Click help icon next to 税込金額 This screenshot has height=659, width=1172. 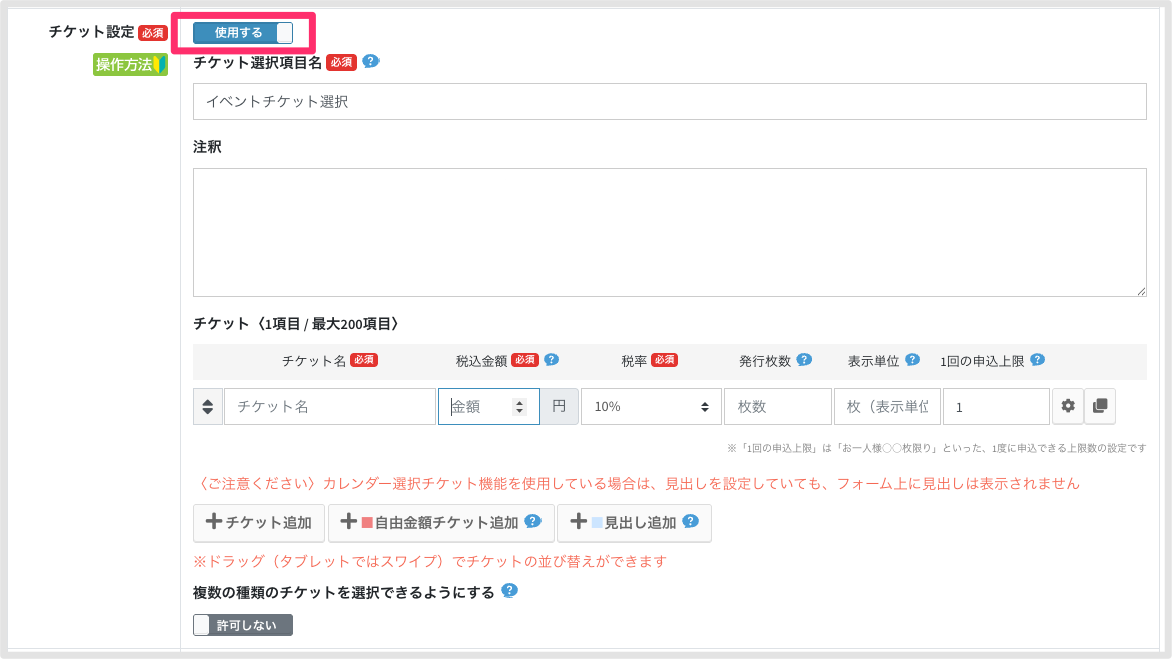[x=552, y=359]
